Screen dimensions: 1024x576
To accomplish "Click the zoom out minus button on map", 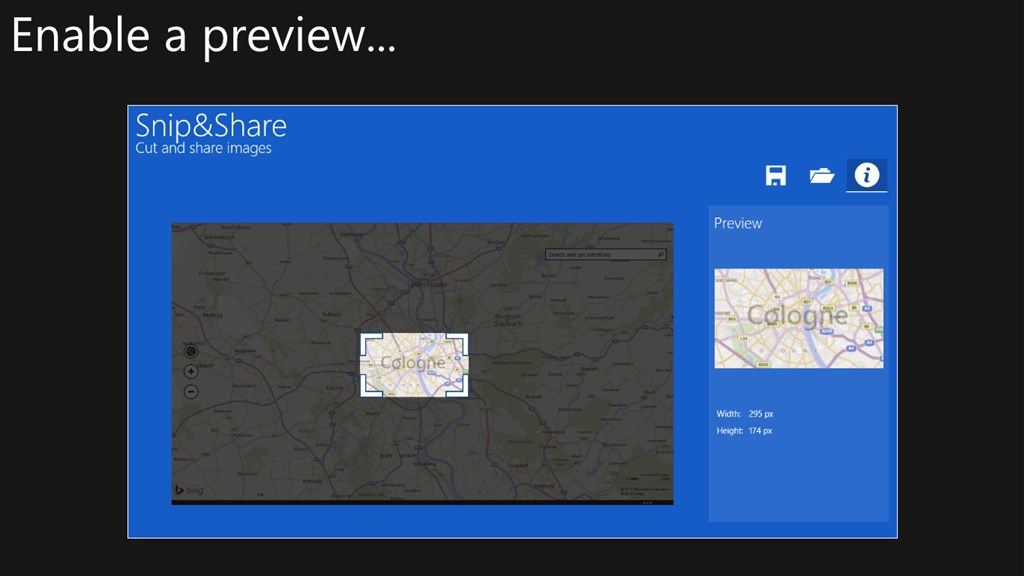I will pos(191,392).
